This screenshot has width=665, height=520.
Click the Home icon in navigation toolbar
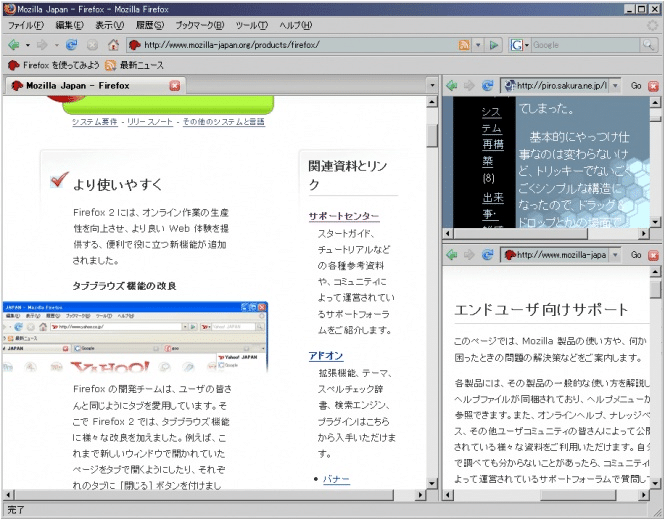(x=114, y=45)
